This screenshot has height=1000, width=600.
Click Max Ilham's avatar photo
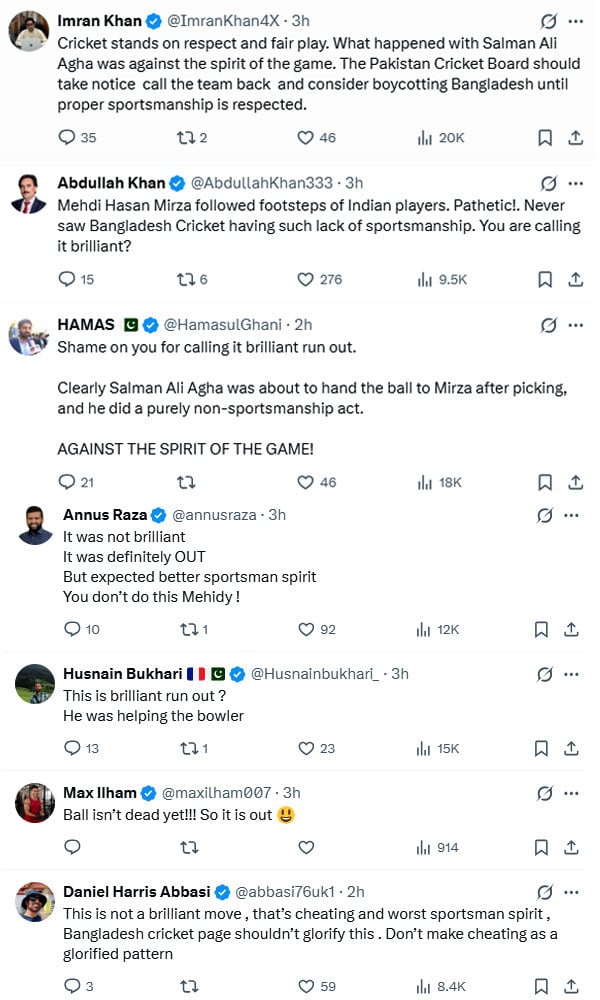(35, 803)
